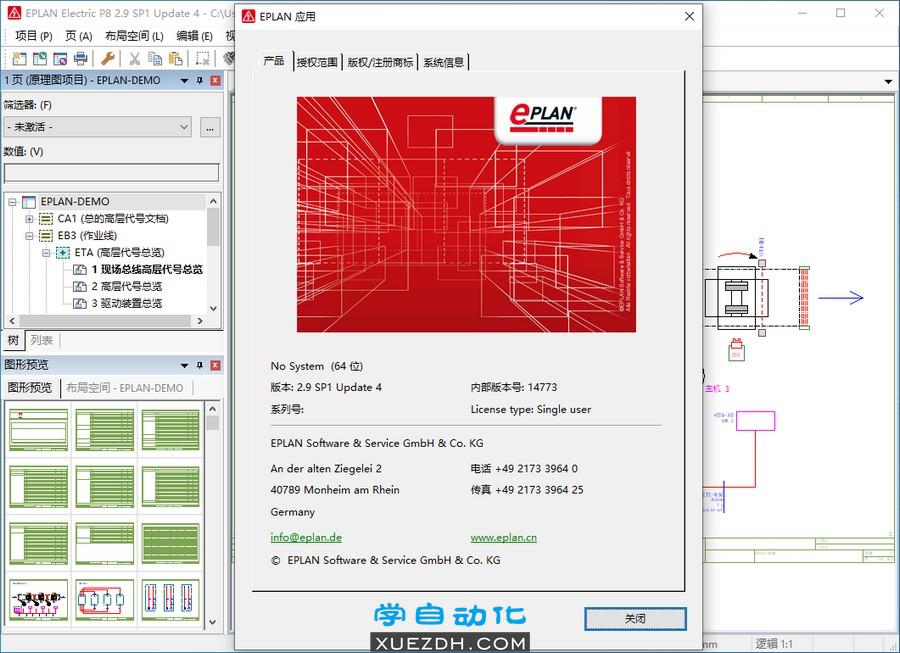The image size is (900, 653).
Task: Click tree scrollbar down arrow
Action: coord(213,309)
